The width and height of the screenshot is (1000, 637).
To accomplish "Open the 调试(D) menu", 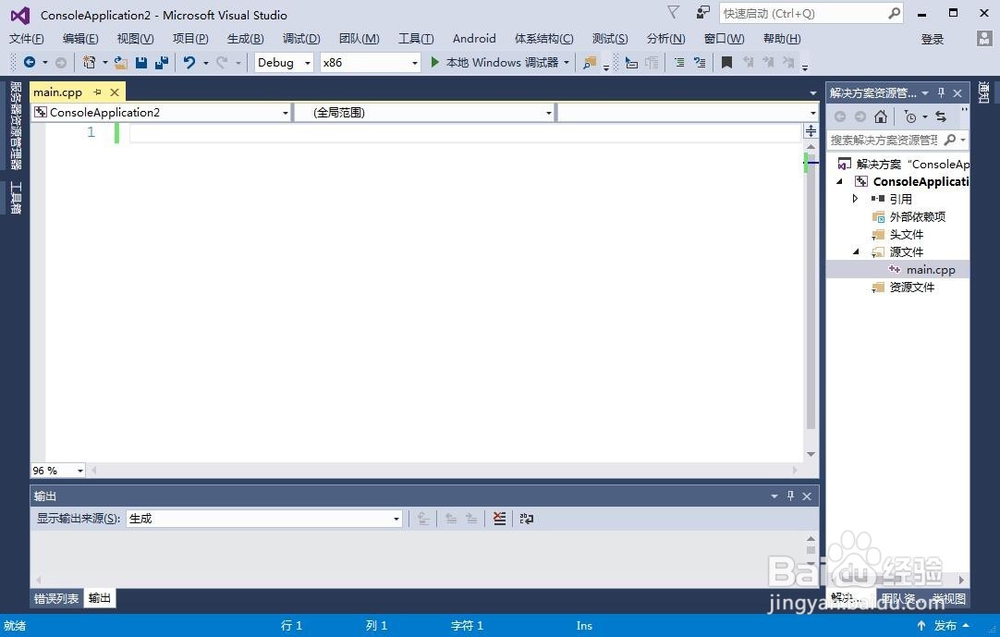I will tap(301, 38).
